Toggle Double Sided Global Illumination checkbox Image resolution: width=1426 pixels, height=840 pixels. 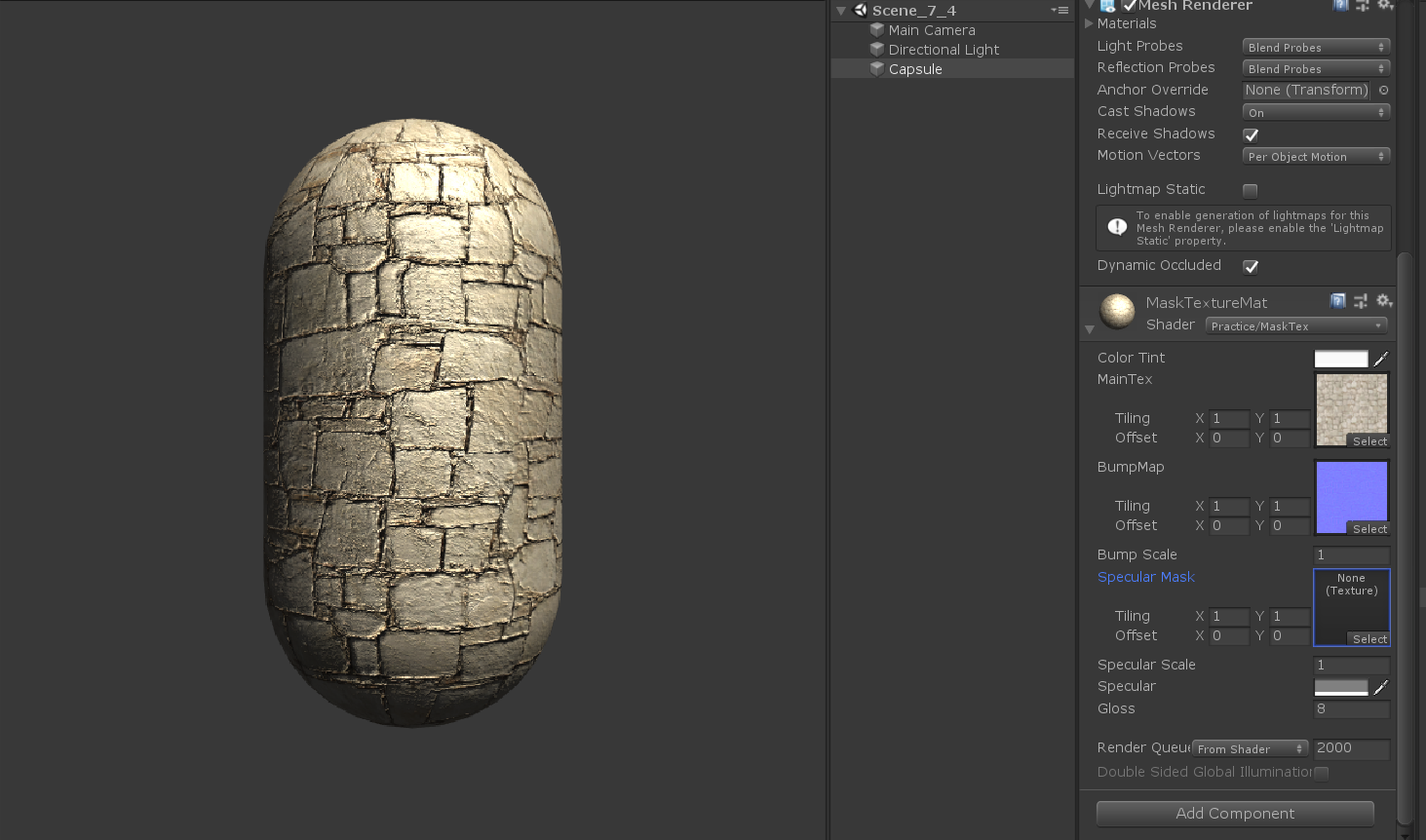pyautogui.click(x=1322, y=773)
